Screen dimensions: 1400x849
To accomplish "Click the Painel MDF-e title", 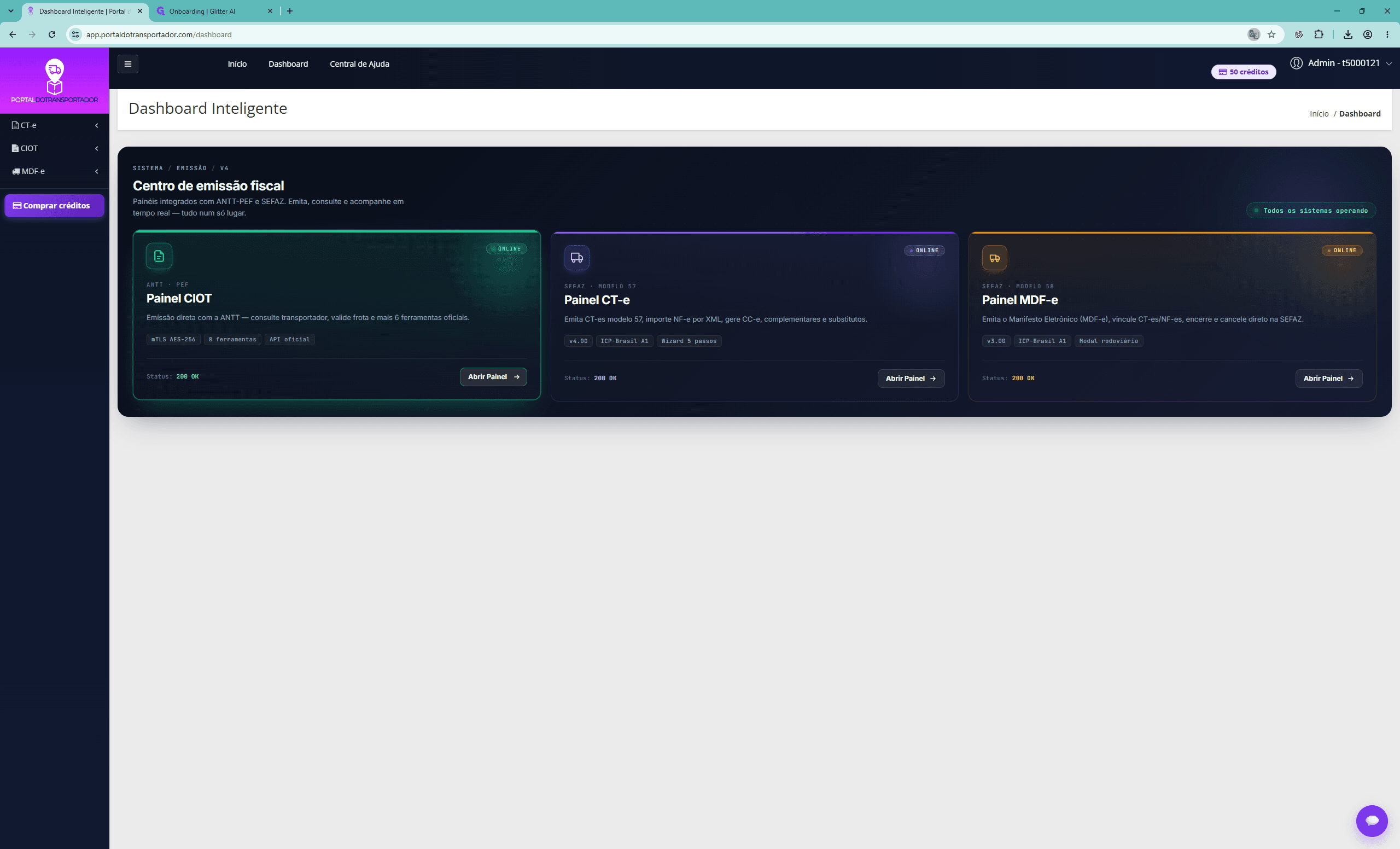I will [1020, 301].
